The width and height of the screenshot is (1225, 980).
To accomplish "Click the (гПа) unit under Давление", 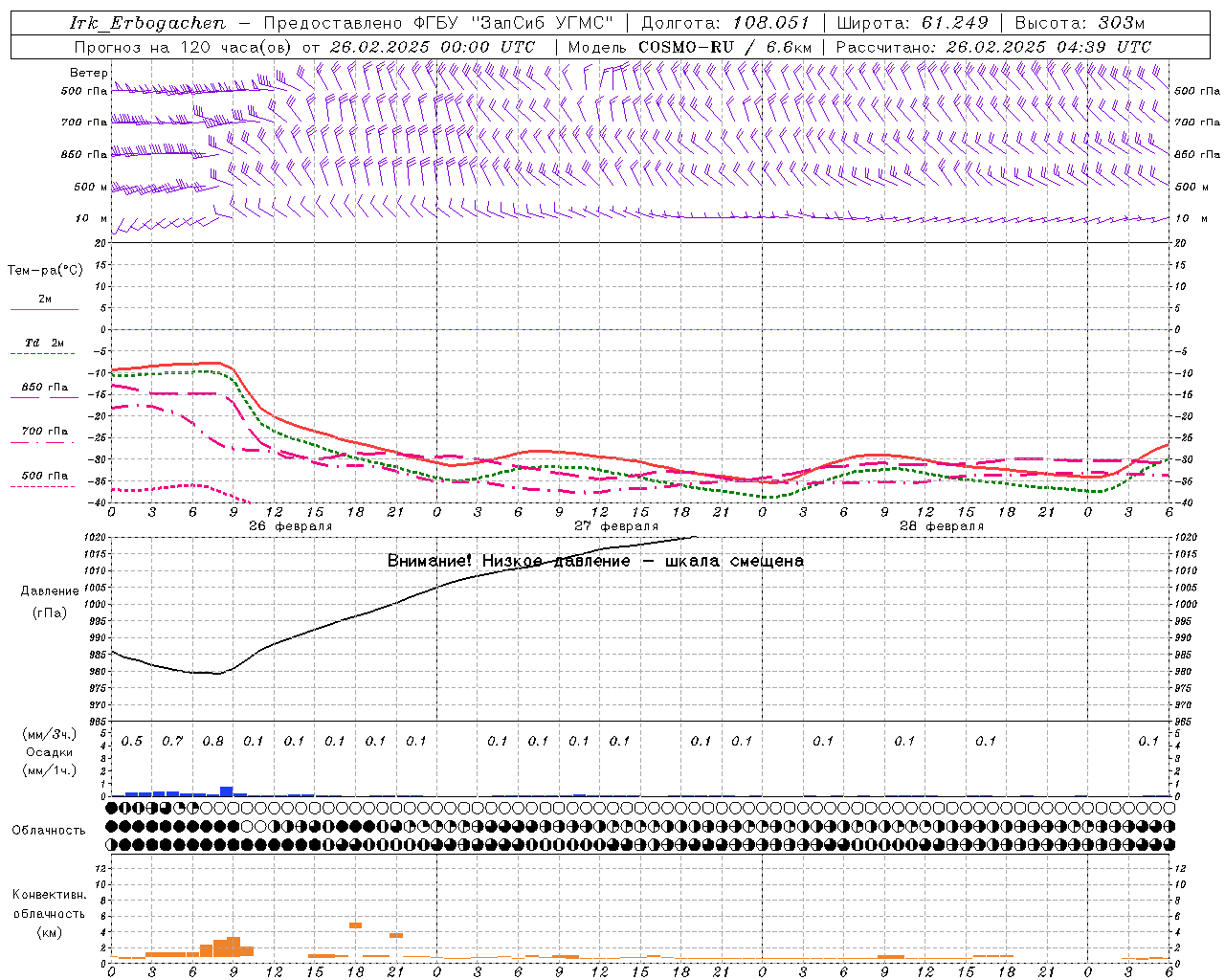I will [x=50, y=613].
